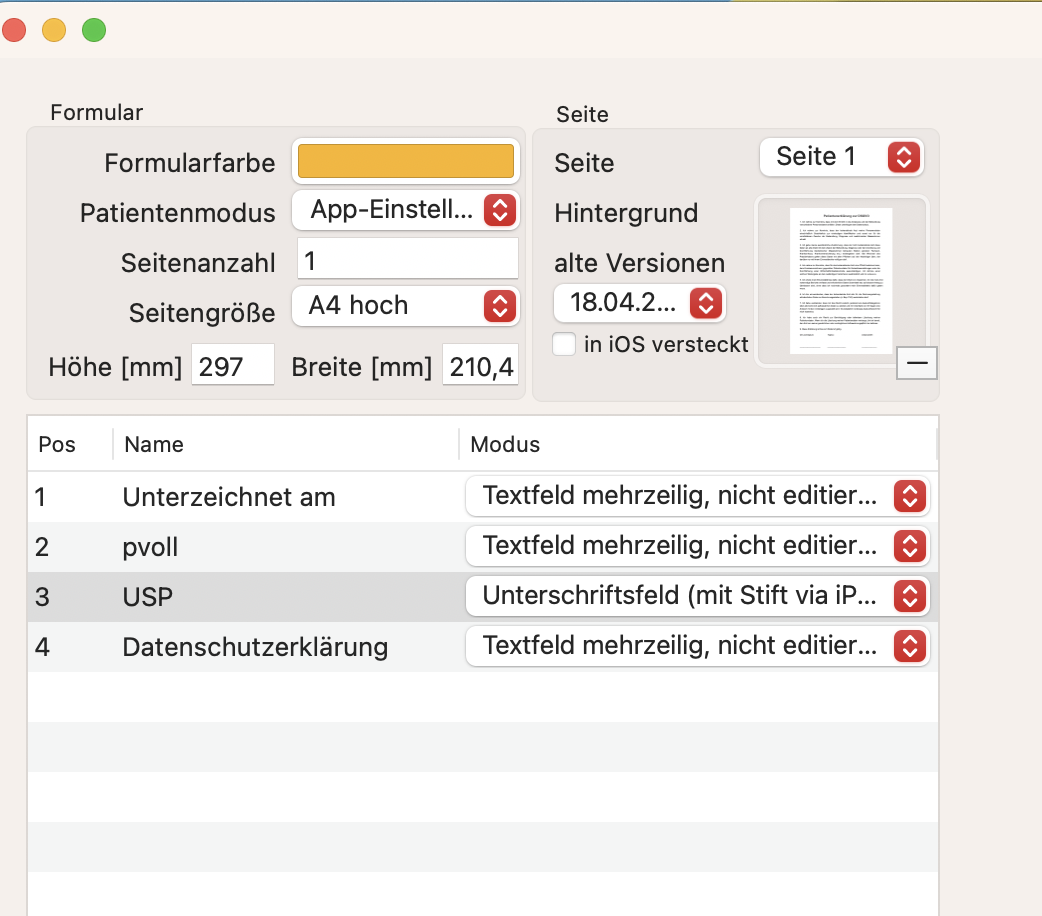Viewport: 1042px width, 916px height.
Task: Open Modus dropdown for 'Unterzeichnet am'
Action: (697, 497)
